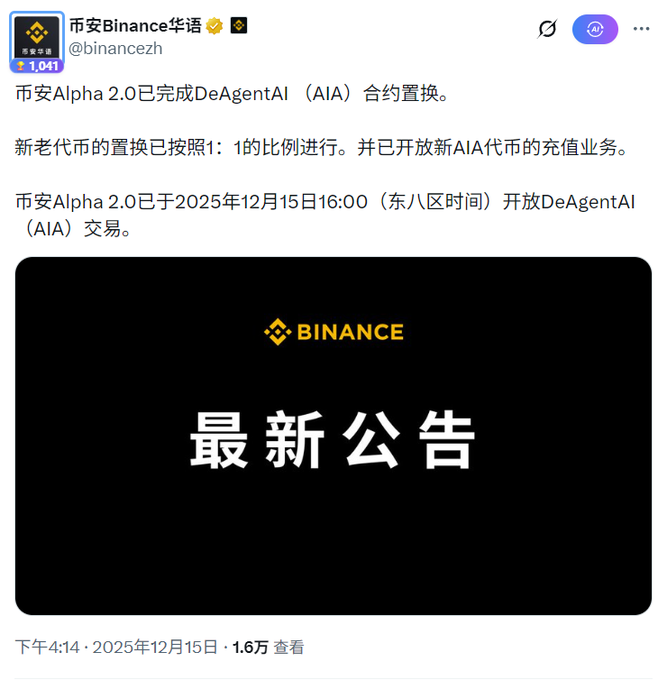Screen dimensions: 667x680
Task: Click the 2025年12月15日 post date
Action: (x=155, y=647)
